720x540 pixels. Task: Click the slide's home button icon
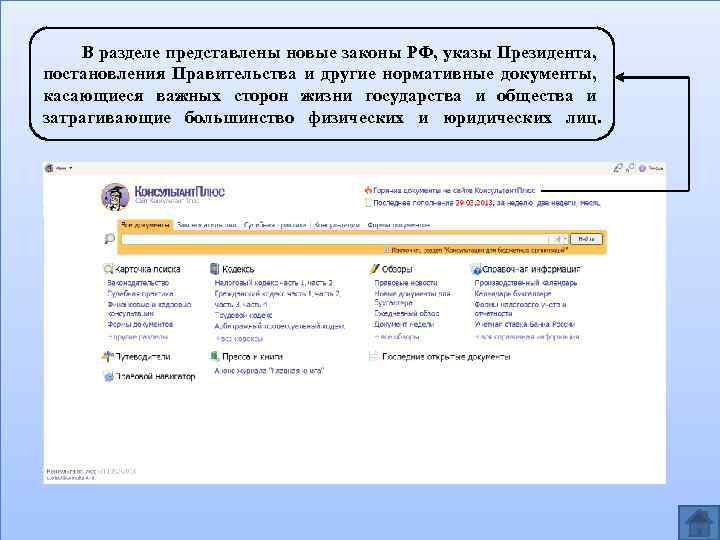click(x=699, y=523)
